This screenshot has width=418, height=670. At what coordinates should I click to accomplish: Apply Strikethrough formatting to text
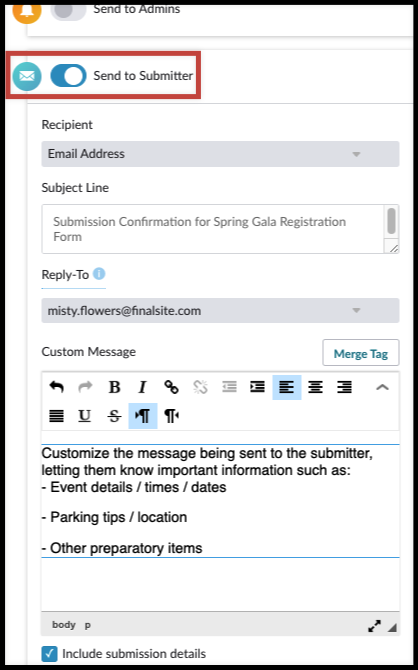(x=114, y=415)
